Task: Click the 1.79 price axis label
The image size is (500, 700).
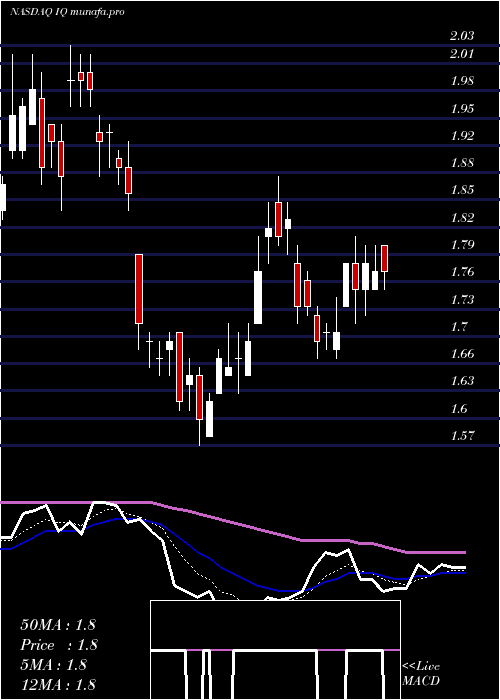Action: [462, 245]
